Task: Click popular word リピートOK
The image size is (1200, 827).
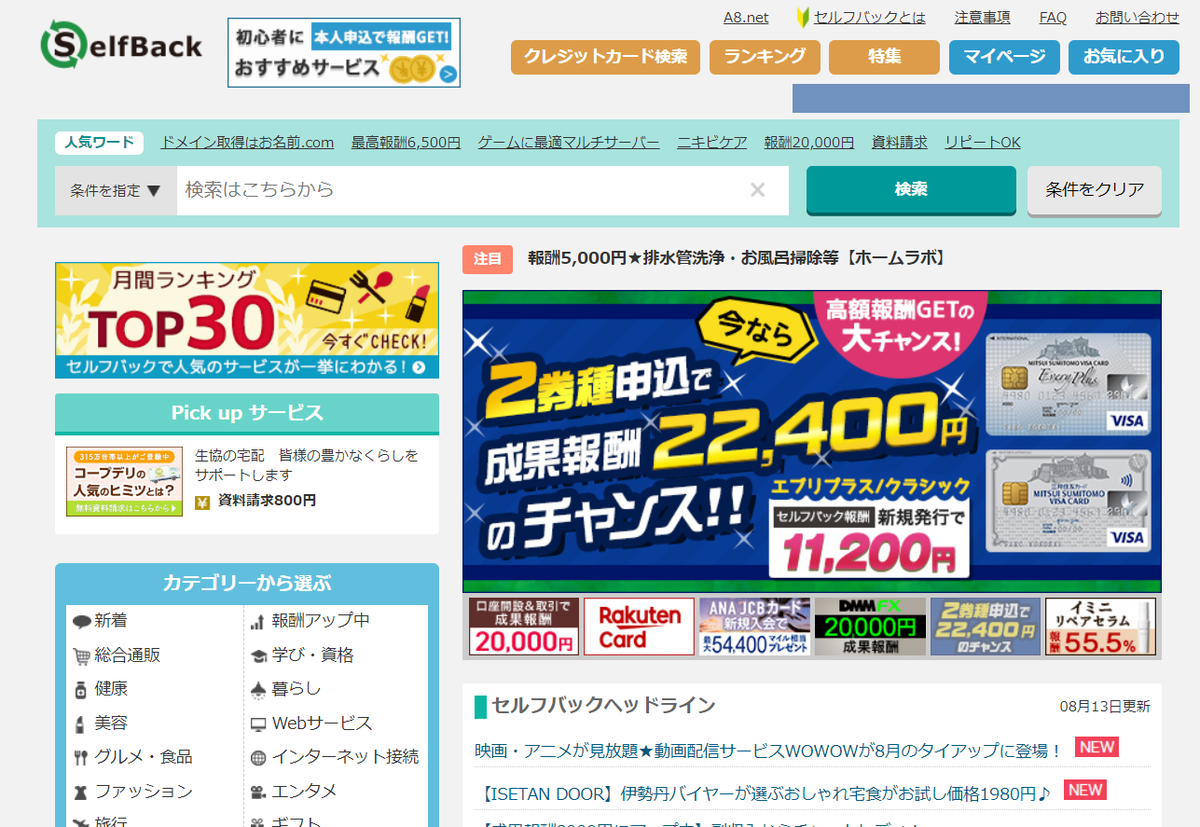Action: (983, 143)
